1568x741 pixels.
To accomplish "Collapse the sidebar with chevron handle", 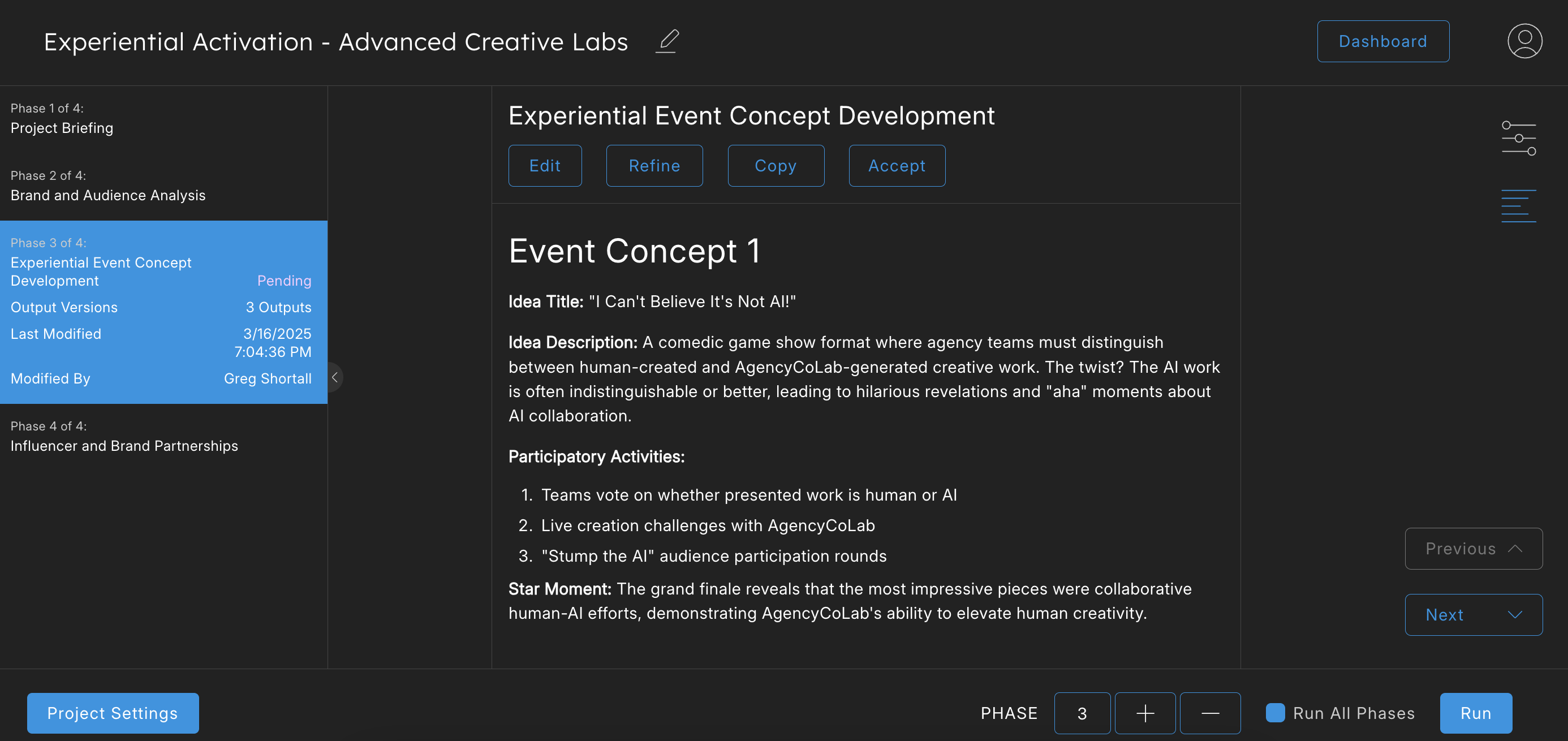I will 335,377.
